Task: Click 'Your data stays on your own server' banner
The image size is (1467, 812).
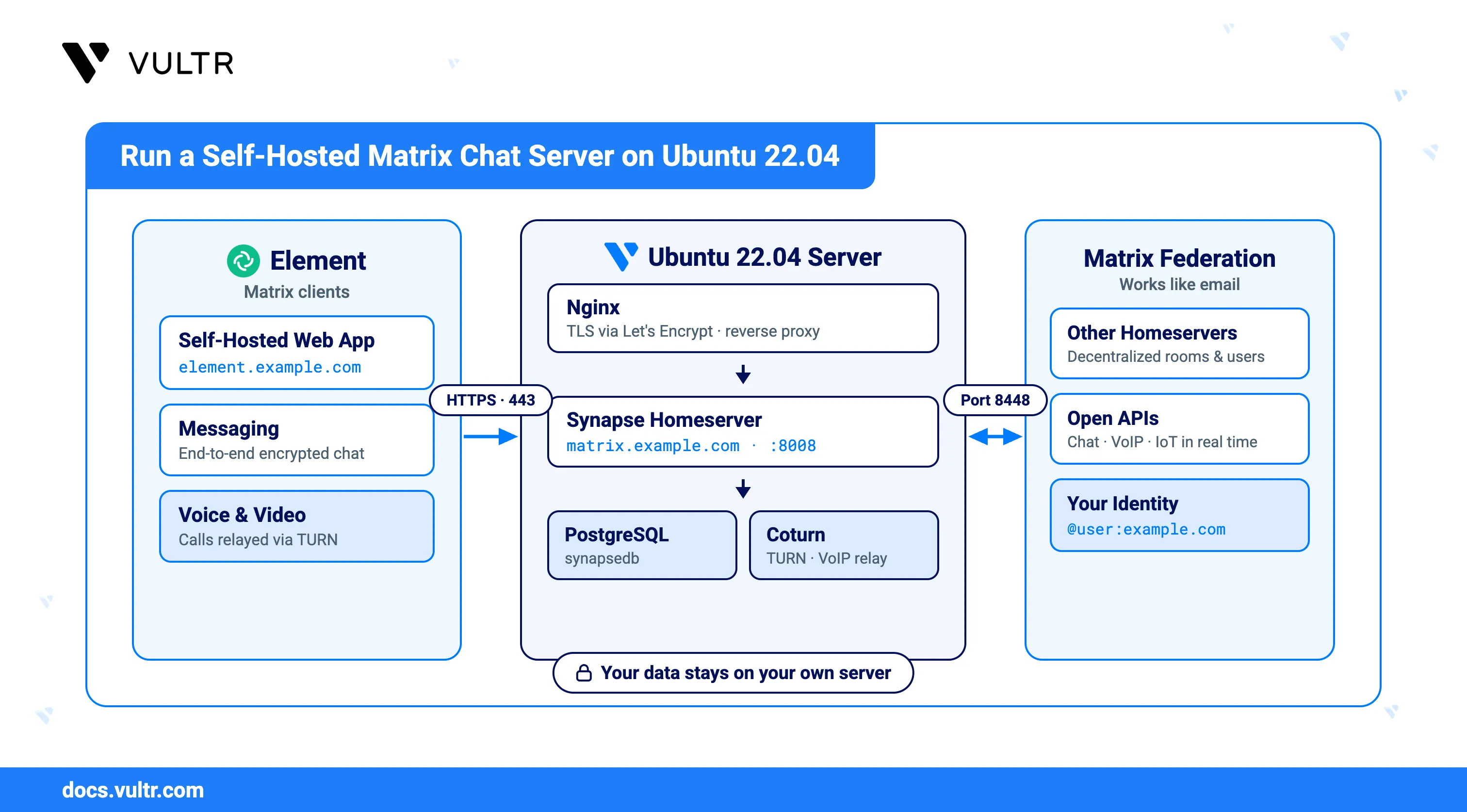Action: [733, 672]
